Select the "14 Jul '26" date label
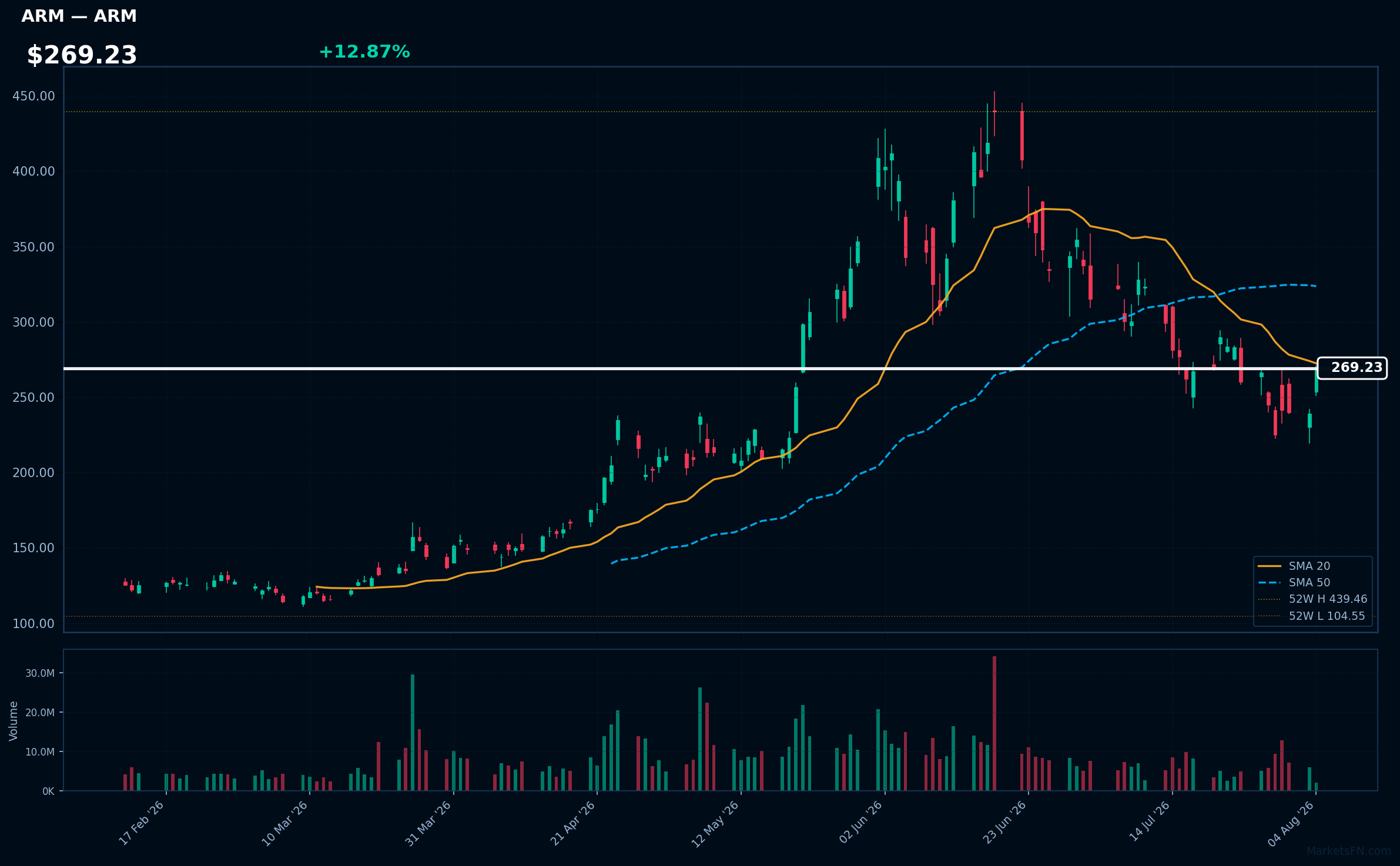Viewport: 1400px width, 866px height. pyautogui.click(x=1150, y=823)
